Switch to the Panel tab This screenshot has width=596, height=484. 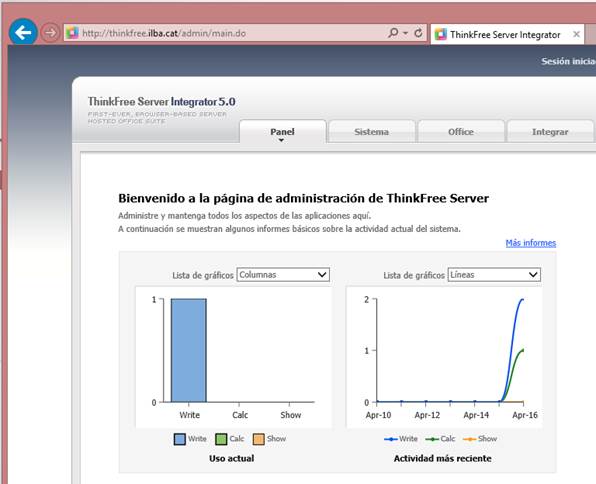point(282,132)
